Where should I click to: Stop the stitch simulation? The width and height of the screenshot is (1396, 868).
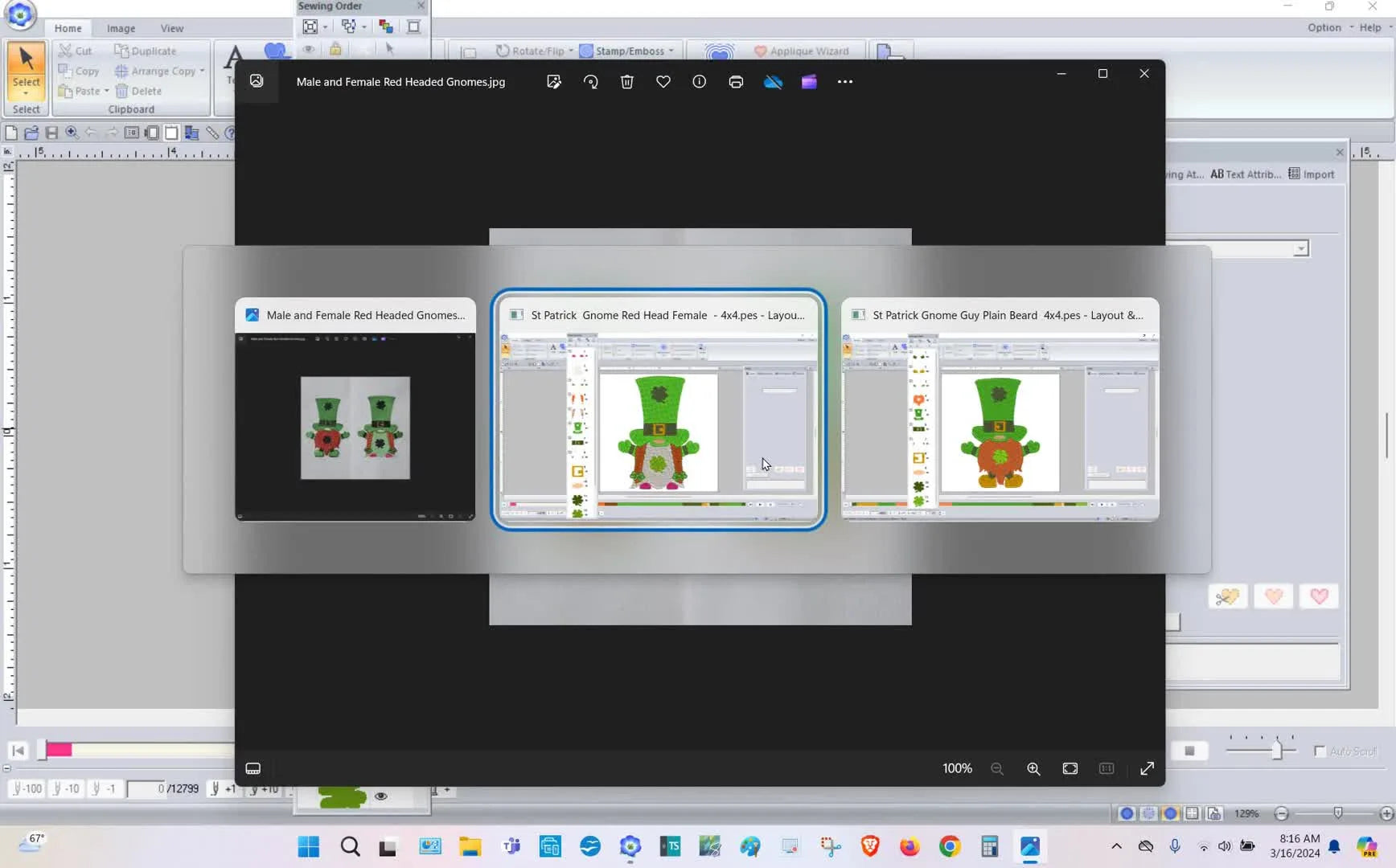pos(1189,751)
